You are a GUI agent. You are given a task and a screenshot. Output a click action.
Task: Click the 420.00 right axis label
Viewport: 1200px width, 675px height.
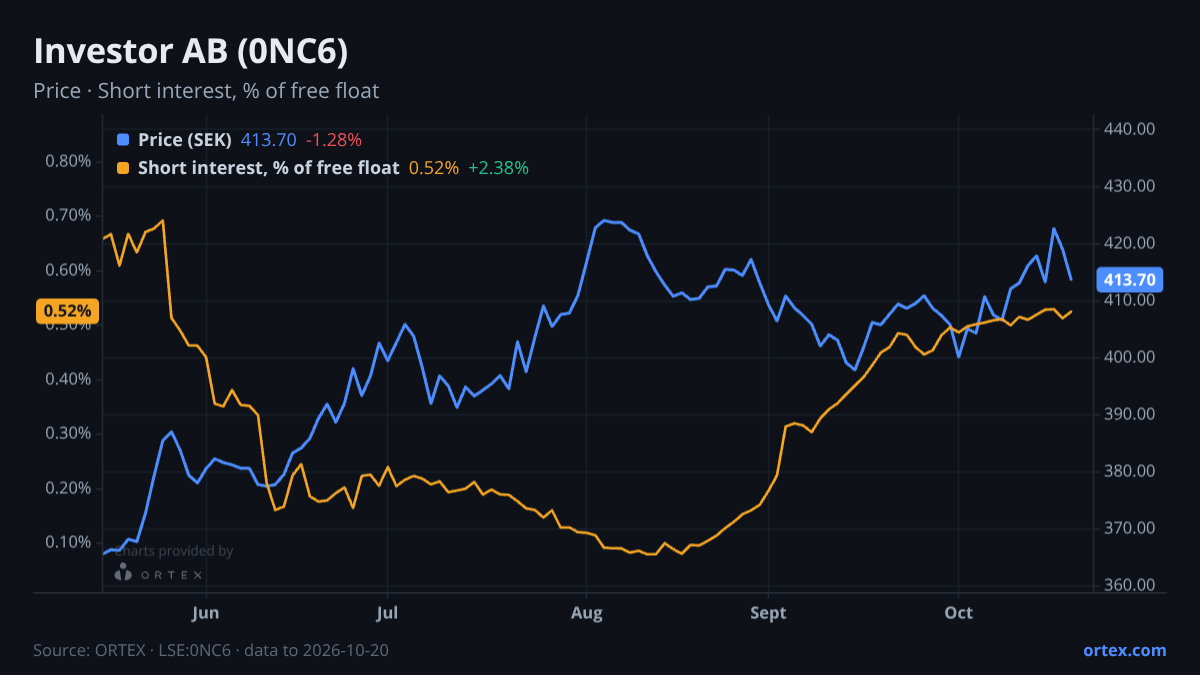pyautogui.click(x=1130, y=243)
